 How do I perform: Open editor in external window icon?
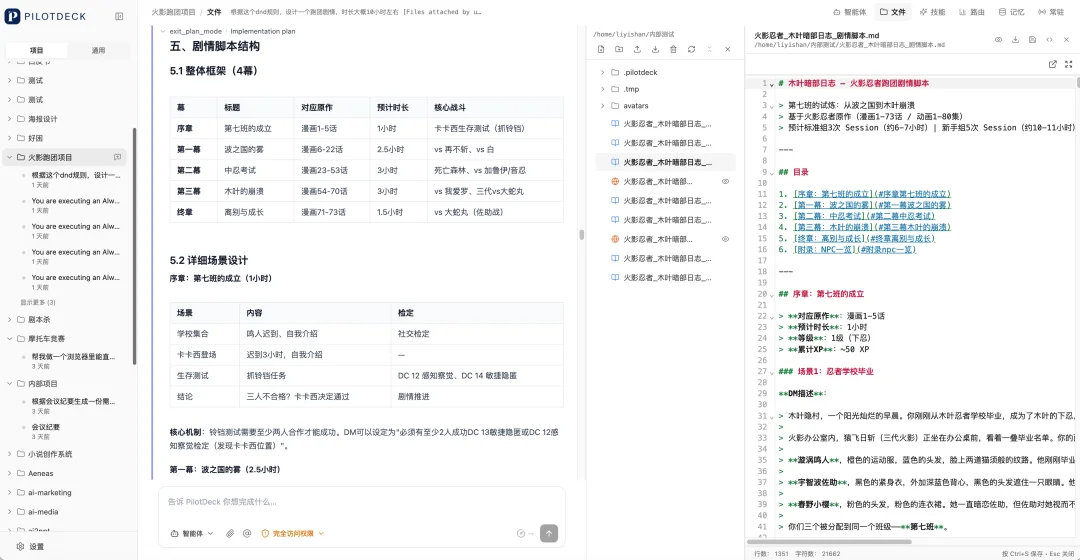(1052, 64)
